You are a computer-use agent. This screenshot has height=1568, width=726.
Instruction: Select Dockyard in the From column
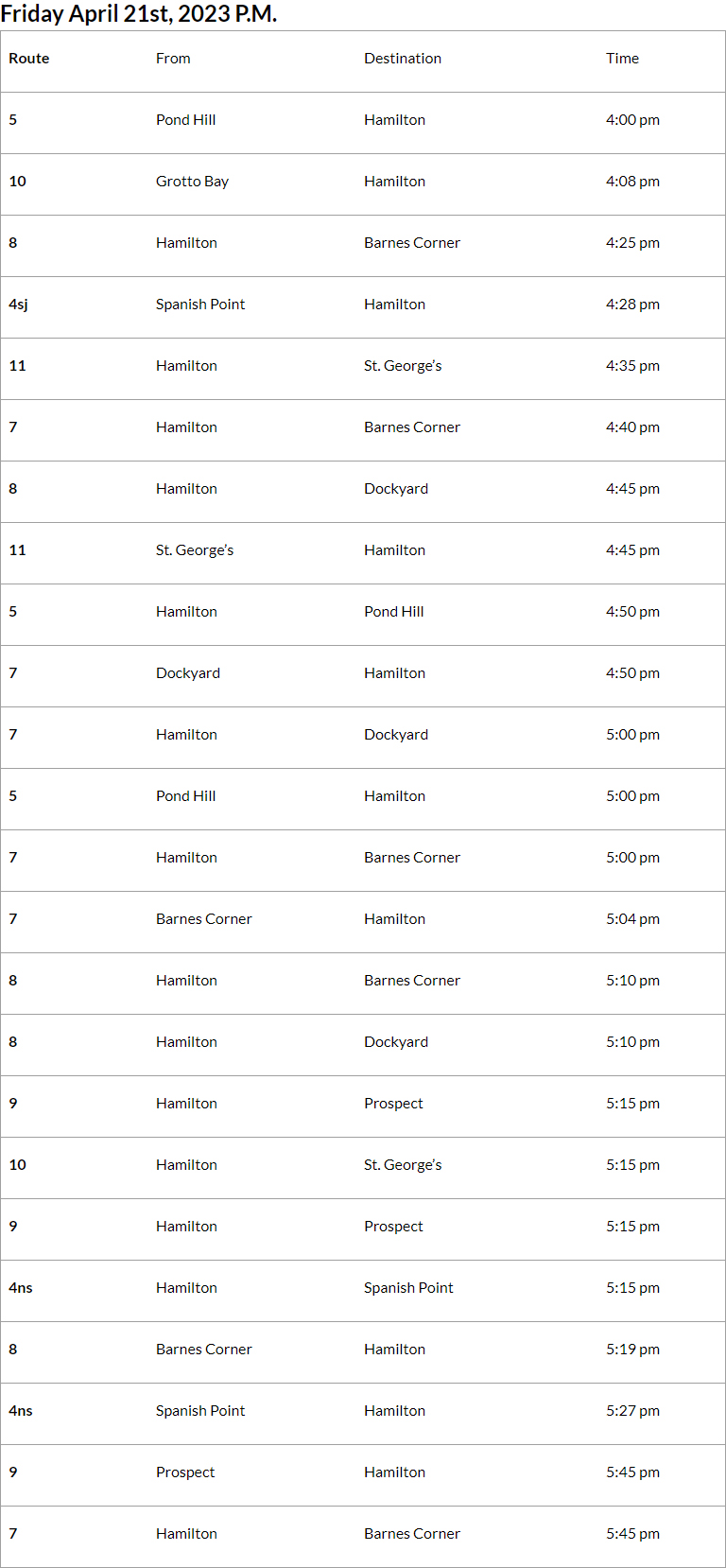[188, 673]
